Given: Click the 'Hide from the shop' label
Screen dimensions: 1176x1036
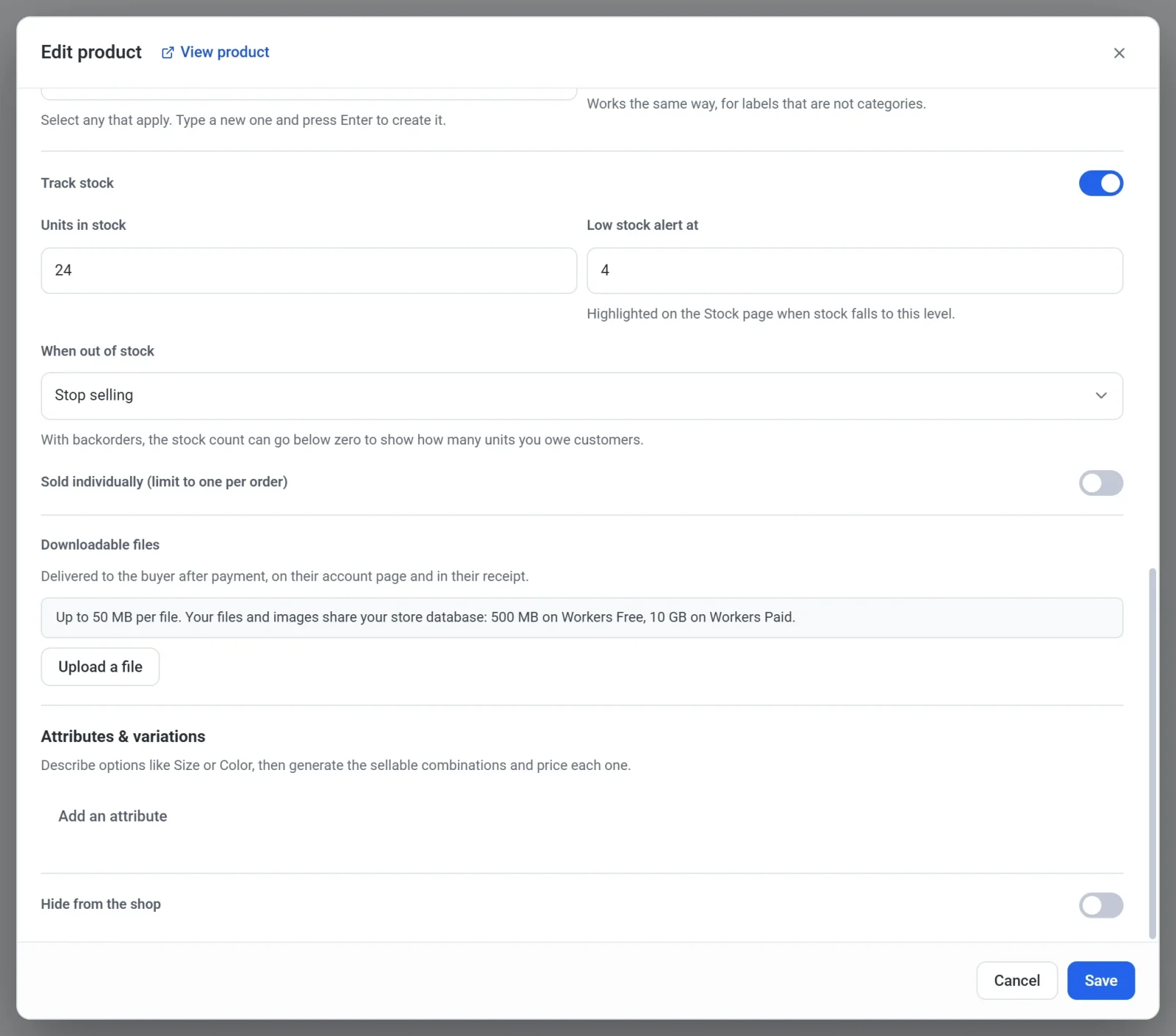Looking at the screenshot, I should 101,904.
